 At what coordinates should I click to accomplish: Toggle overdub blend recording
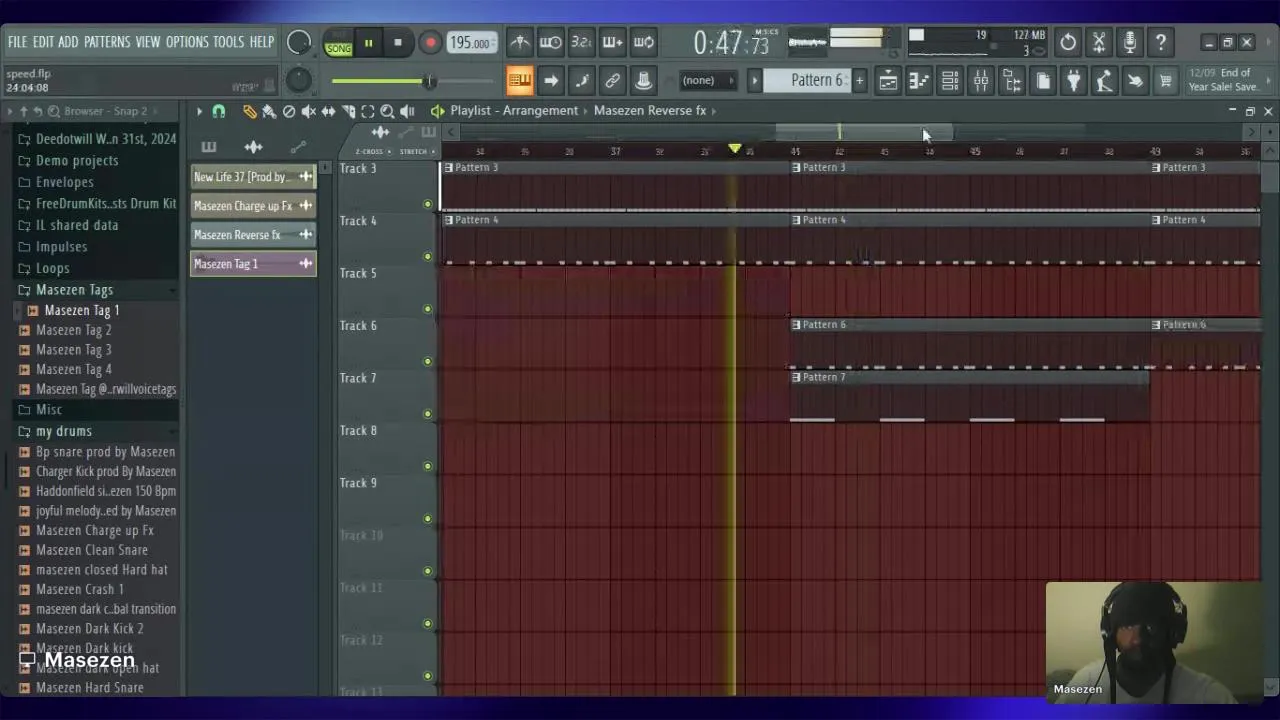pos(613,42)
